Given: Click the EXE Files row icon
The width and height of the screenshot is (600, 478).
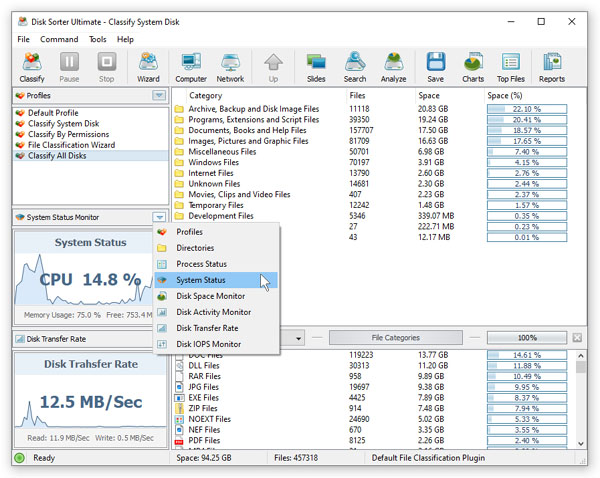Looking at the screenshot, I should 179,398.
